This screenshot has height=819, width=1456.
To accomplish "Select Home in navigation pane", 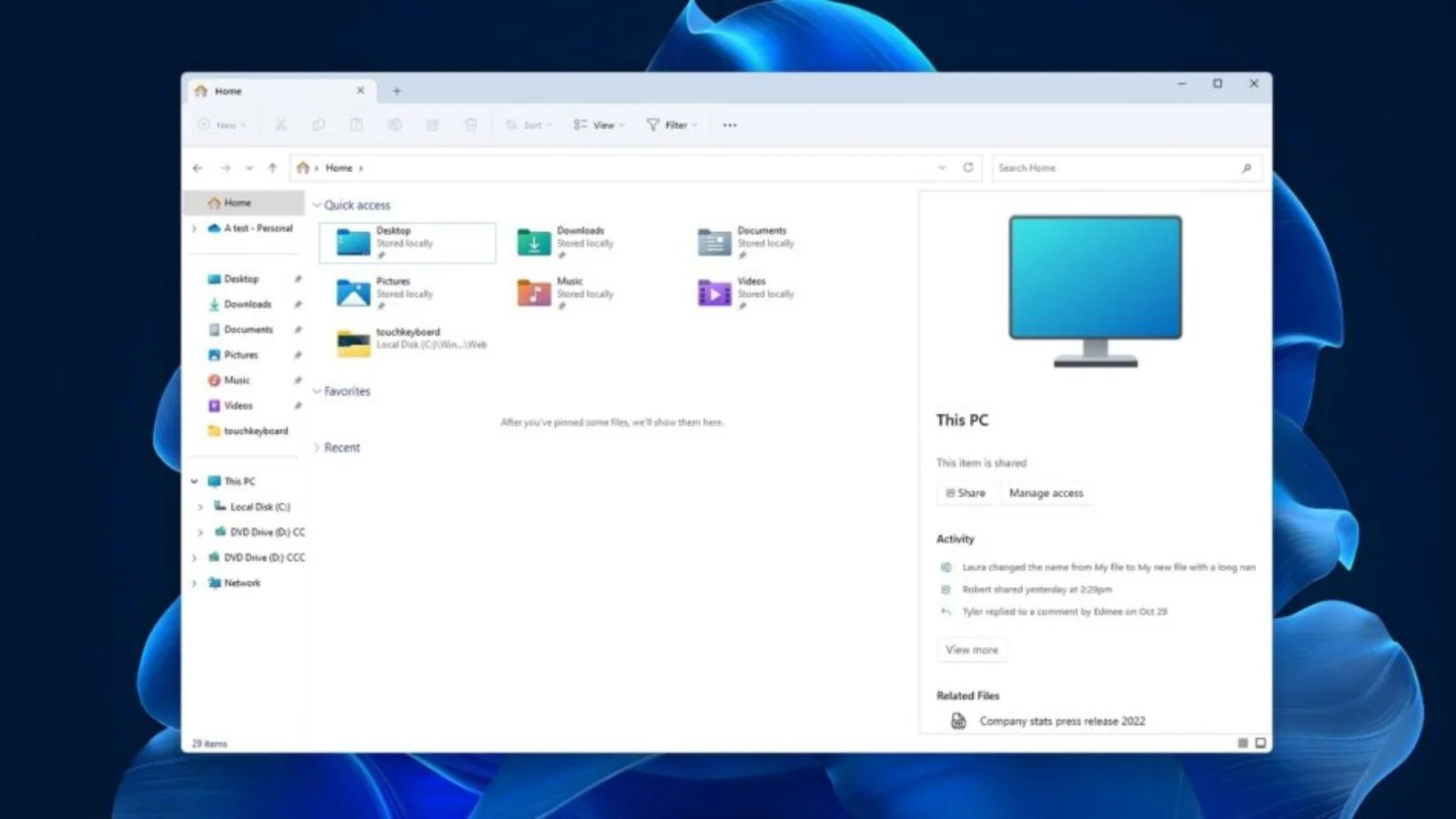I will (244, 202).
